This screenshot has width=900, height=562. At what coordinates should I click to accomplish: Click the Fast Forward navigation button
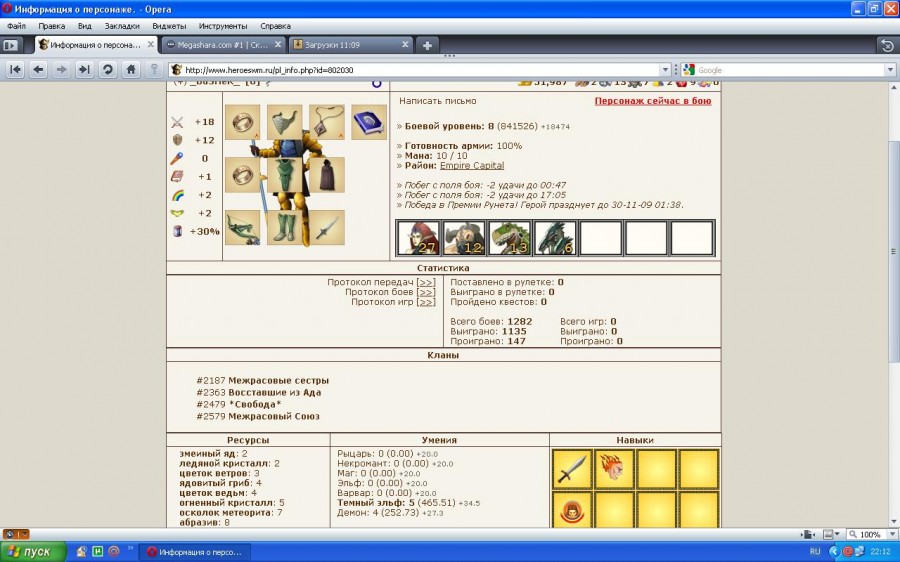click(84, 69)
